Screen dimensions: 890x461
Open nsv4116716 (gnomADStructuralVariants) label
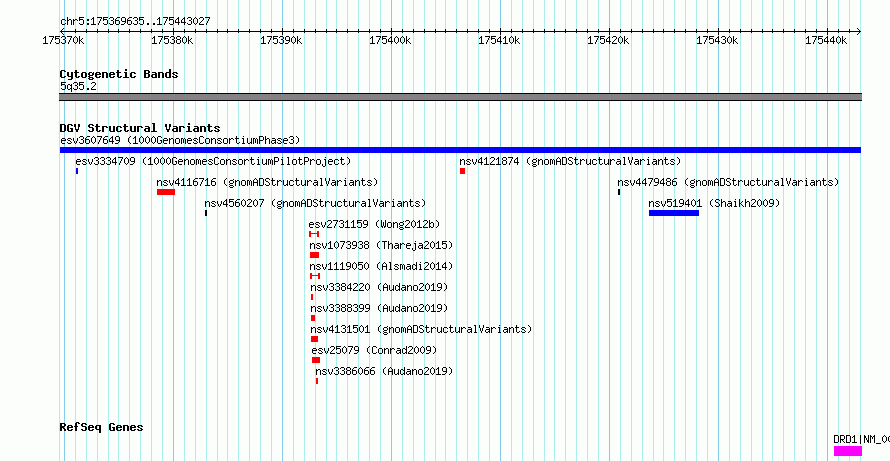[267, 182]
